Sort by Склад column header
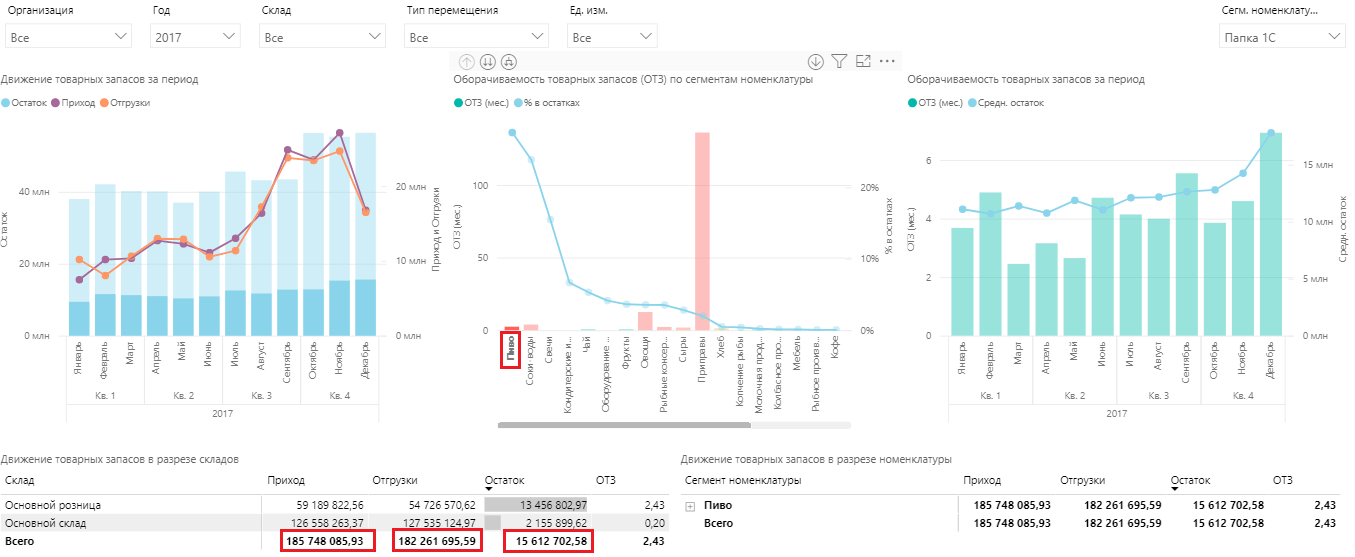Viewport: 1355px width, 557px height. tap(19, 481)
